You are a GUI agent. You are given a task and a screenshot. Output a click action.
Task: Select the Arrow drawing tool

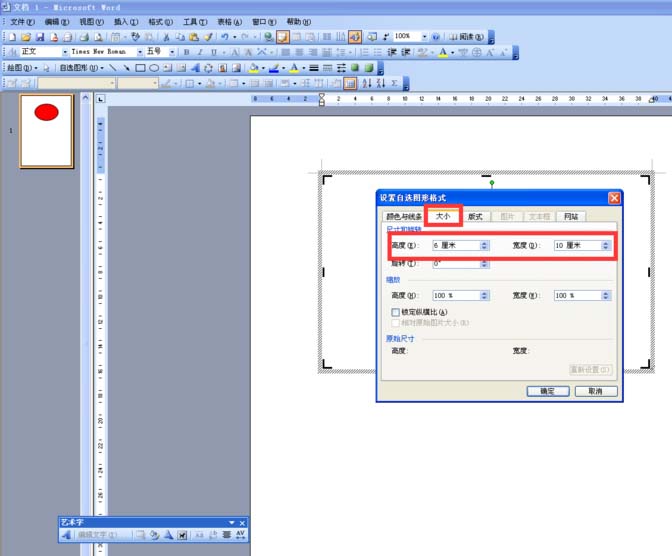click(x=126, y=68)
